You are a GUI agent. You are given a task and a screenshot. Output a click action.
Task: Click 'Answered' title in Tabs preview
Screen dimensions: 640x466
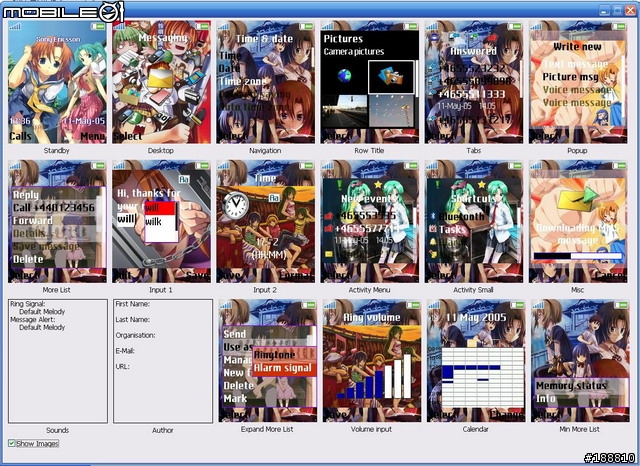tap(473, 51)
